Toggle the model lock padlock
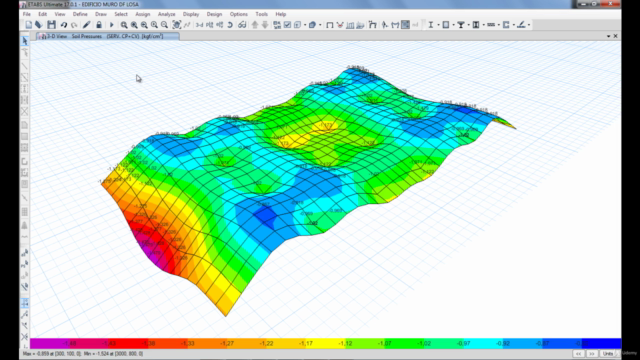Viewport: 640px width, 360px height. point(99,25)
